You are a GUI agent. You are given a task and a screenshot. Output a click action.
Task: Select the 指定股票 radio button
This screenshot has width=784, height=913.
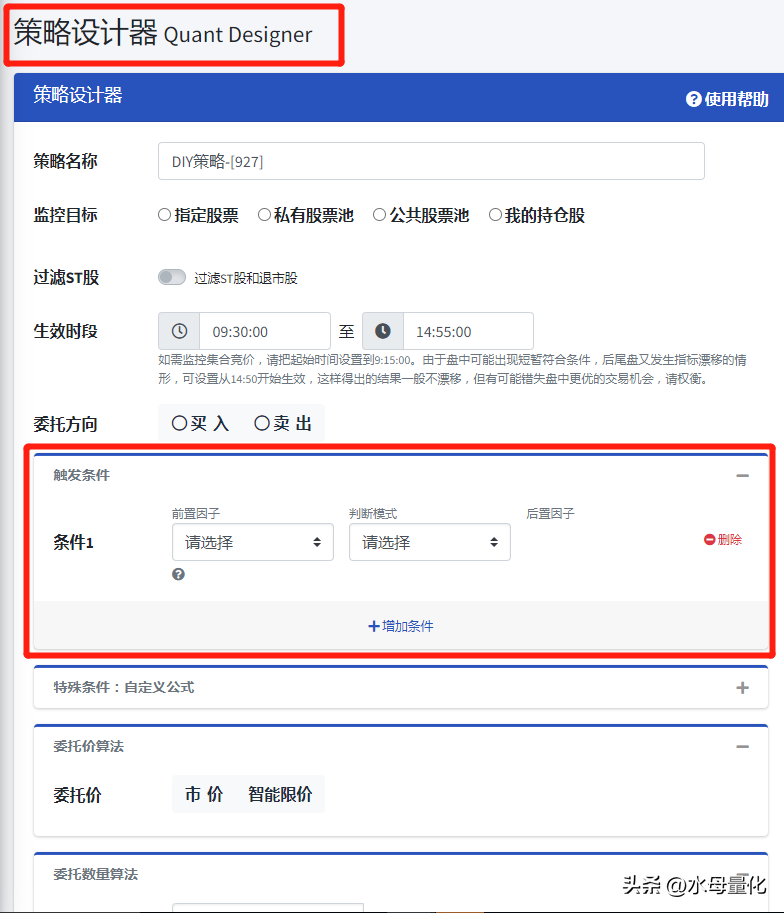pyautogui.click(x=165, y=215)
